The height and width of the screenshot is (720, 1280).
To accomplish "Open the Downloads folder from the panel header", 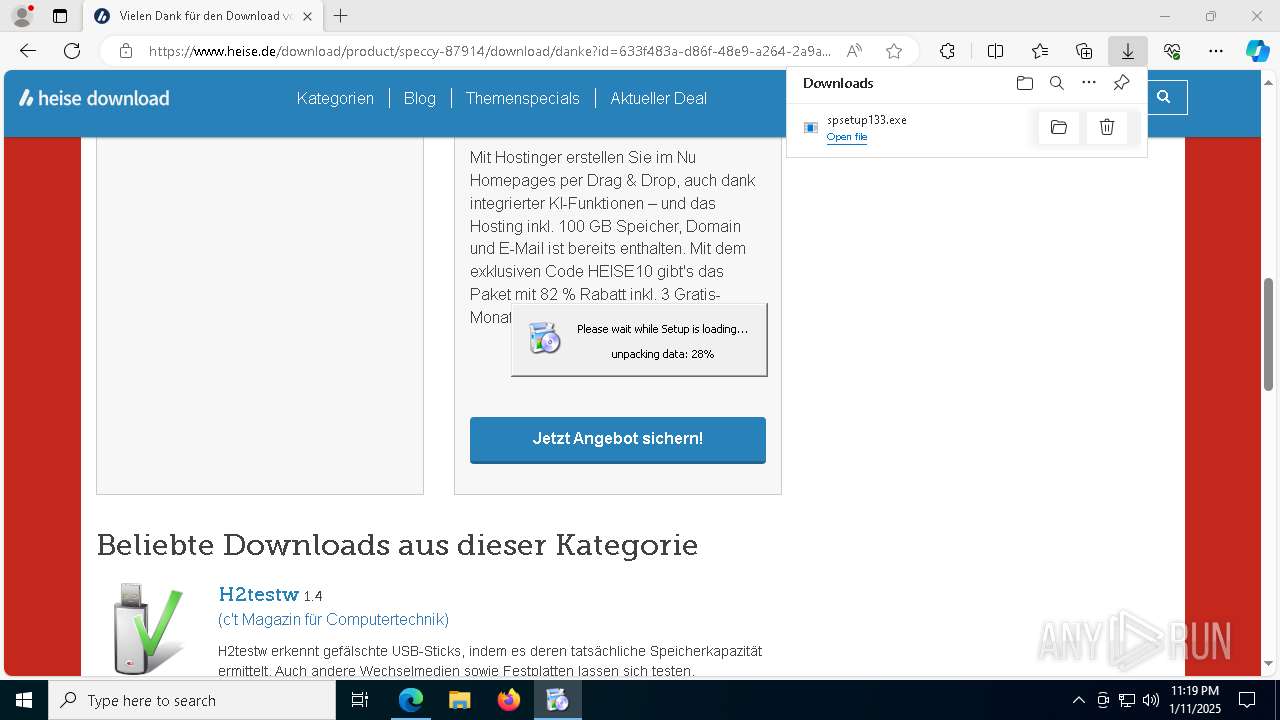I will (x=1025, y=83).
